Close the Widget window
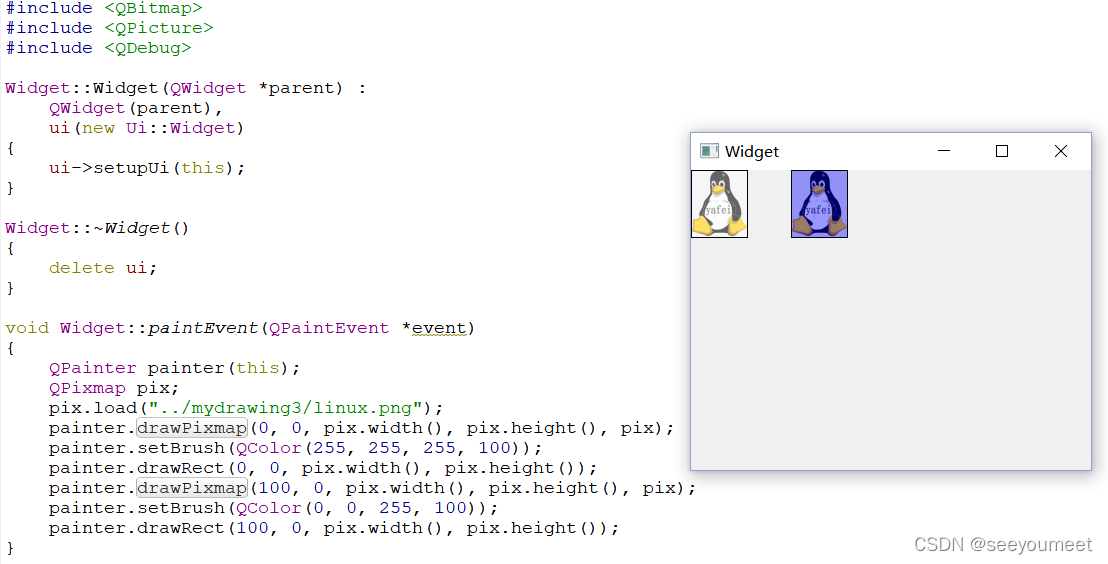1108x564 pixels. [1061, 151]
